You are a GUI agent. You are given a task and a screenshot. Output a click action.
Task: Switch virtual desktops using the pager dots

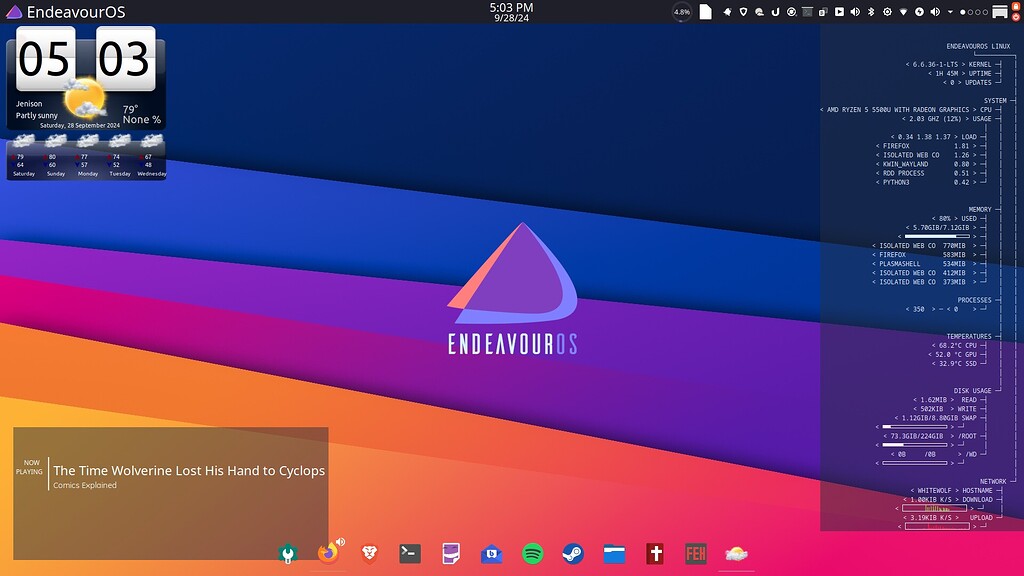(x=972, y=11)
